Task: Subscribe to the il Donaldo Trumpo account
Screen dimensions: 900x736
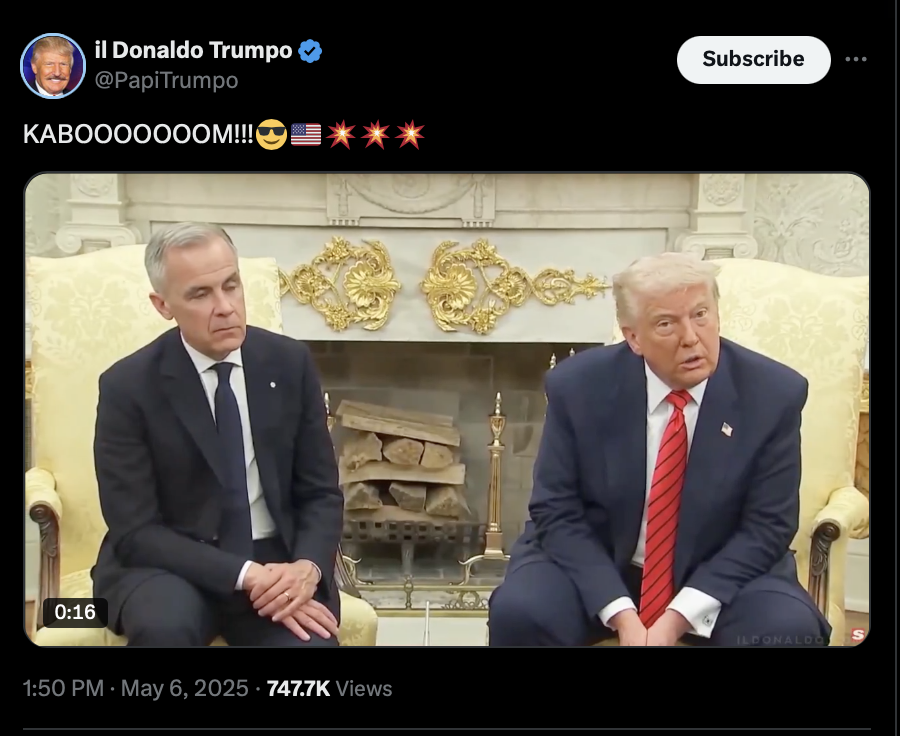Action: coord(754,59)
